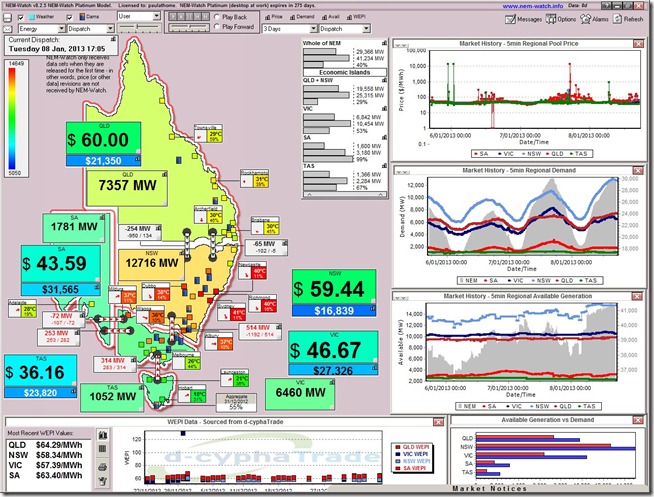Image resolution: width=654 pixels, height=497 pixels.
Task: Click the NSW $59.44 price box
Action: [x=334, y=288]
